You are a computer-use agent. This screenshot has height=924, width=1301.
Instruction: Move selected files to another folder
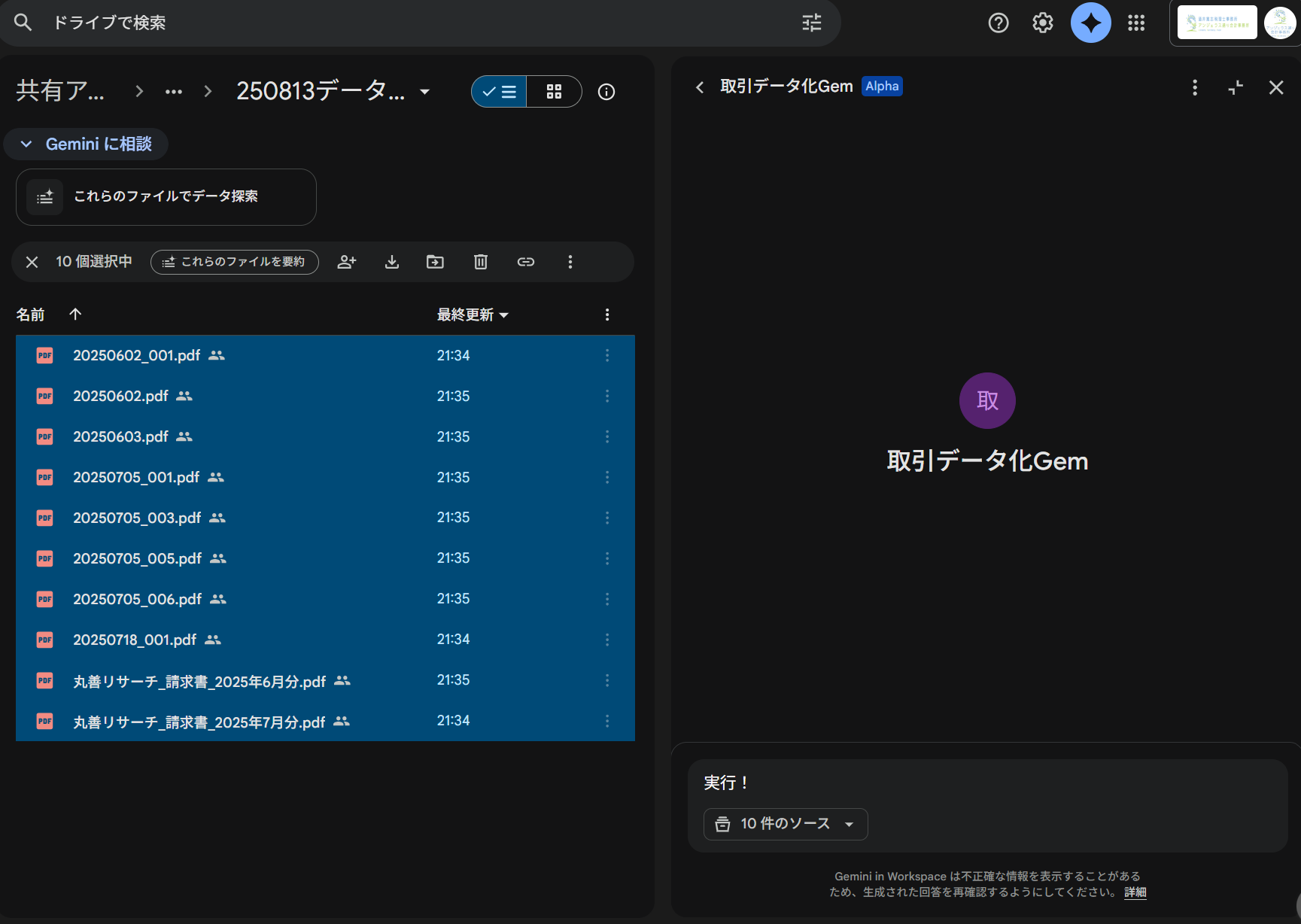[435, 262]
